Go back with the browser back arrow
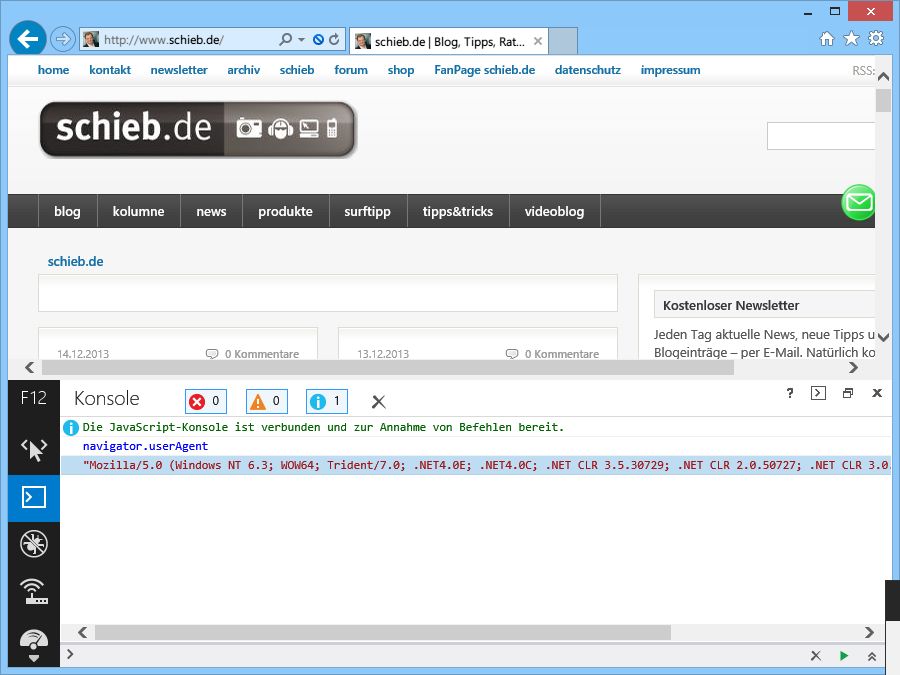Viewport: 900px width, 675px height. [28, 39]
